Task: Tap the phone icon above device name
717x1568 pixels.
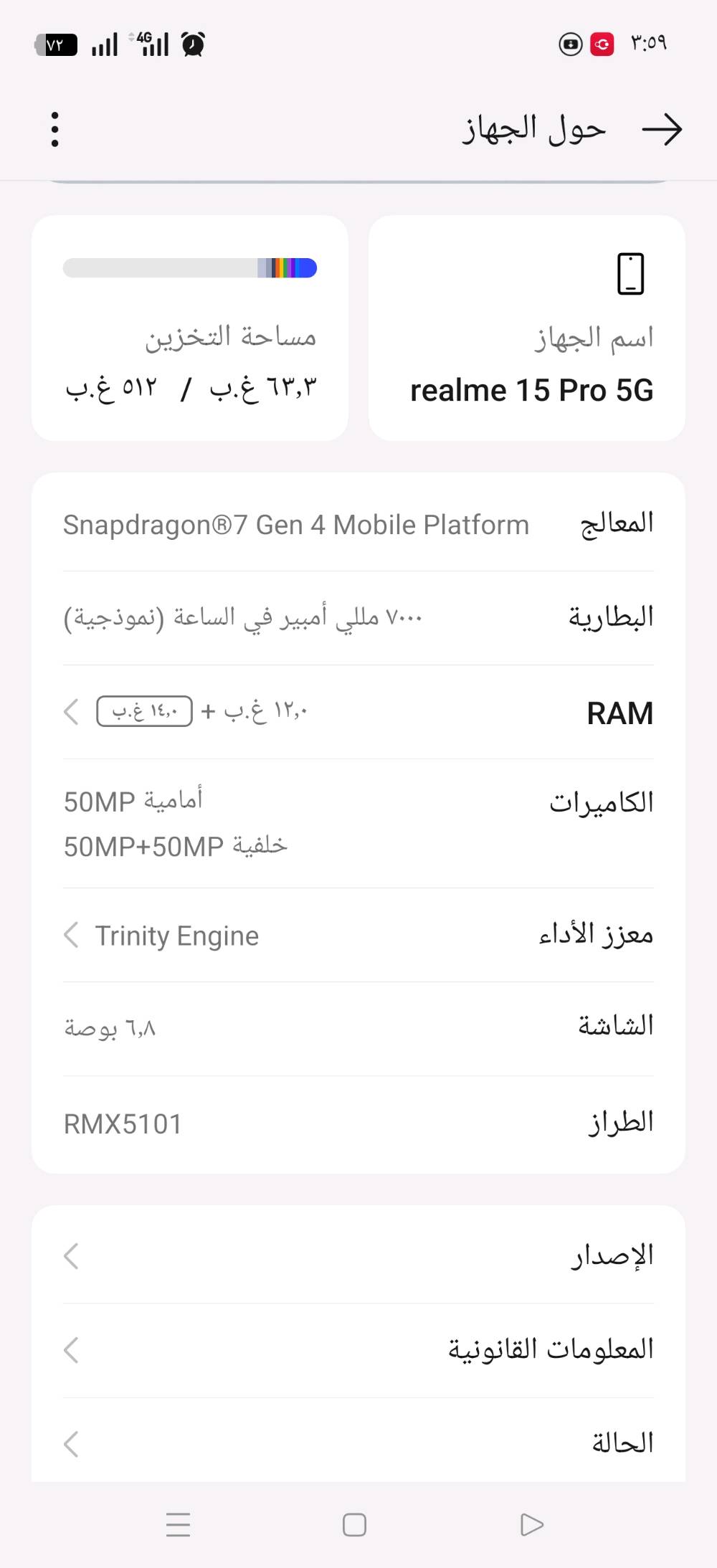Action: 630,274
